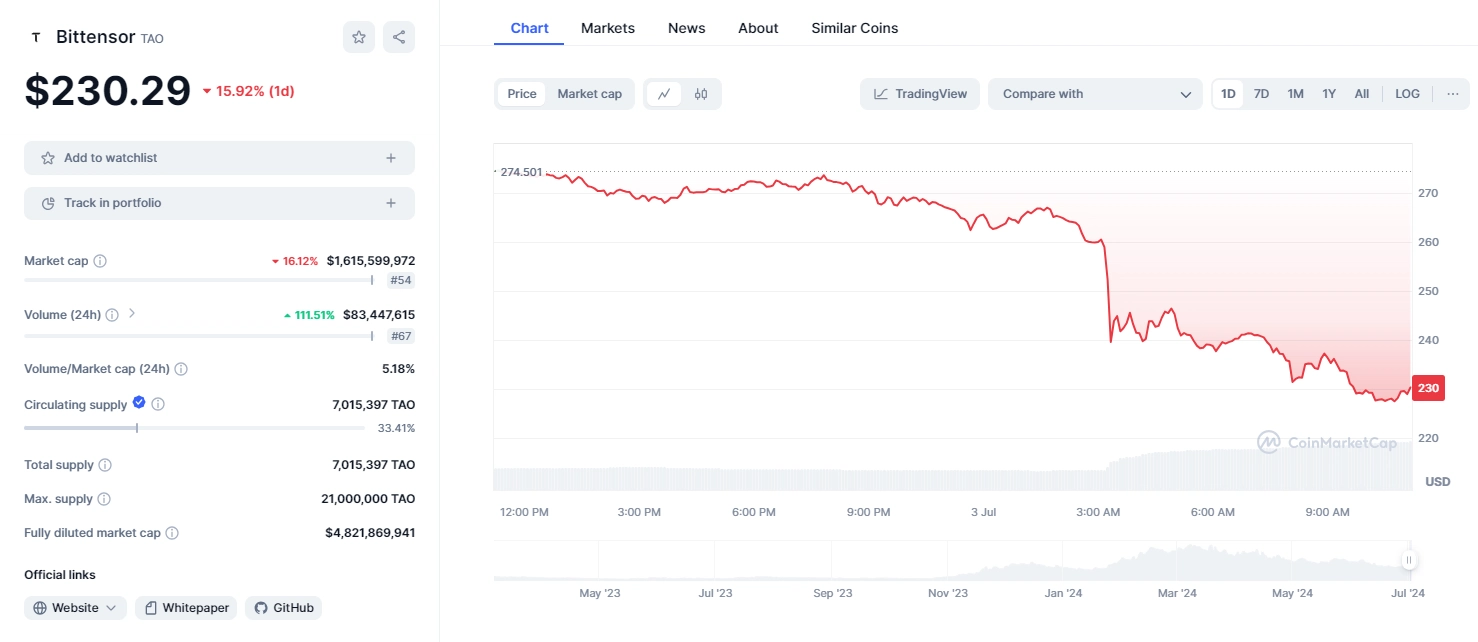This screenshot has width=1478, height=642.
Task: Switch to the News tab
Action: point(687,28)
